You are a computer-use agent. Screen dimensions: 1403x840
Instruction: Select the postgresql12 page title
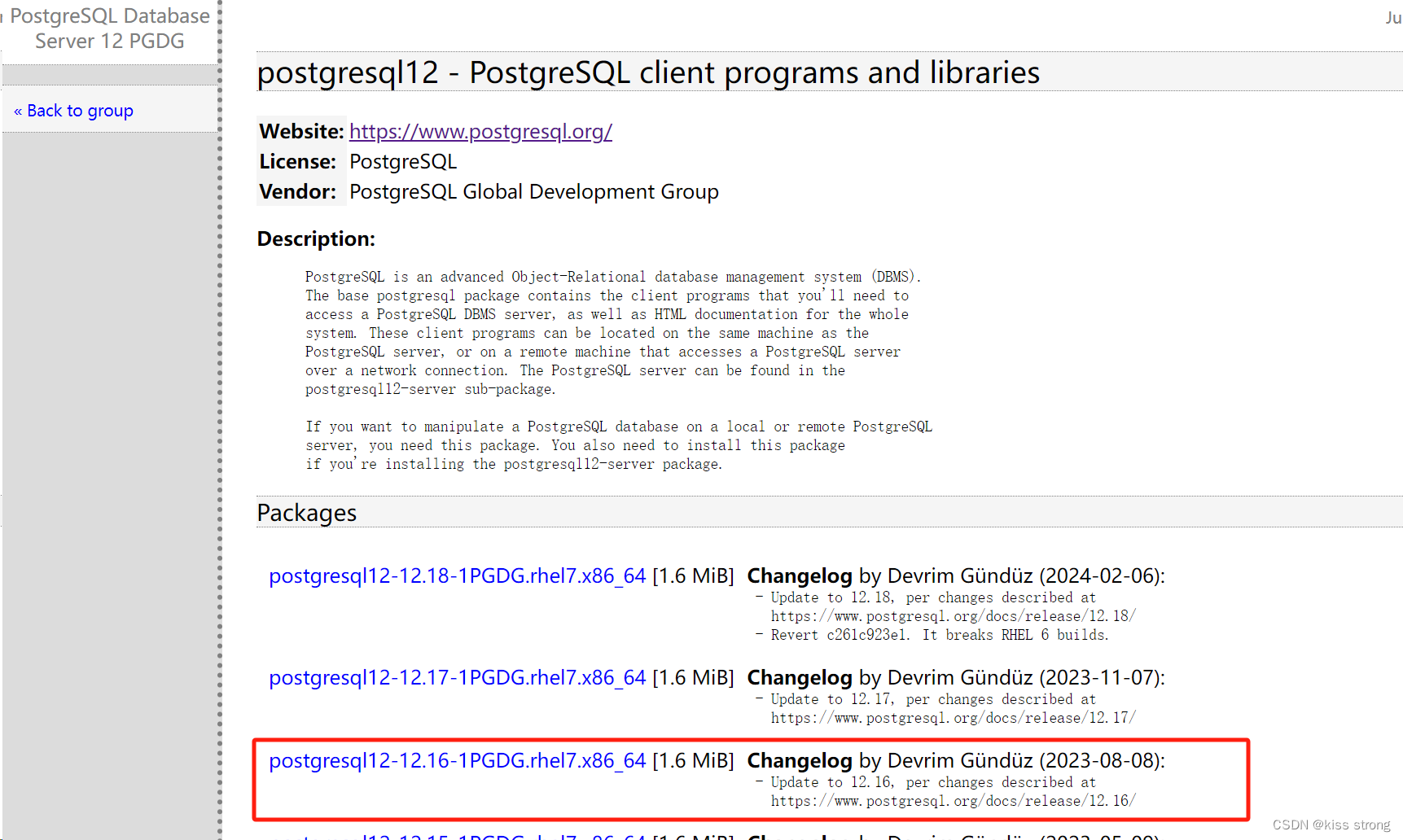pos(648,72)
